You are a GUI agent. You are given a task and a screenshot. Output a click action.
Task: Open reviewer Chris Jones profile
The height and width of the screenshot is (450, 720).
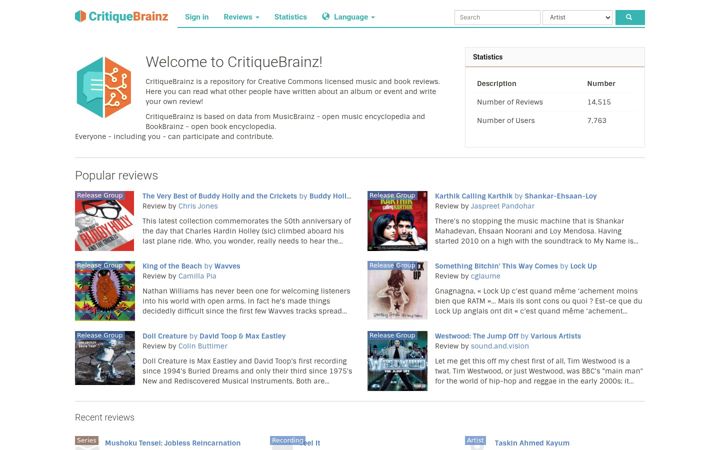tap(198, 206)
